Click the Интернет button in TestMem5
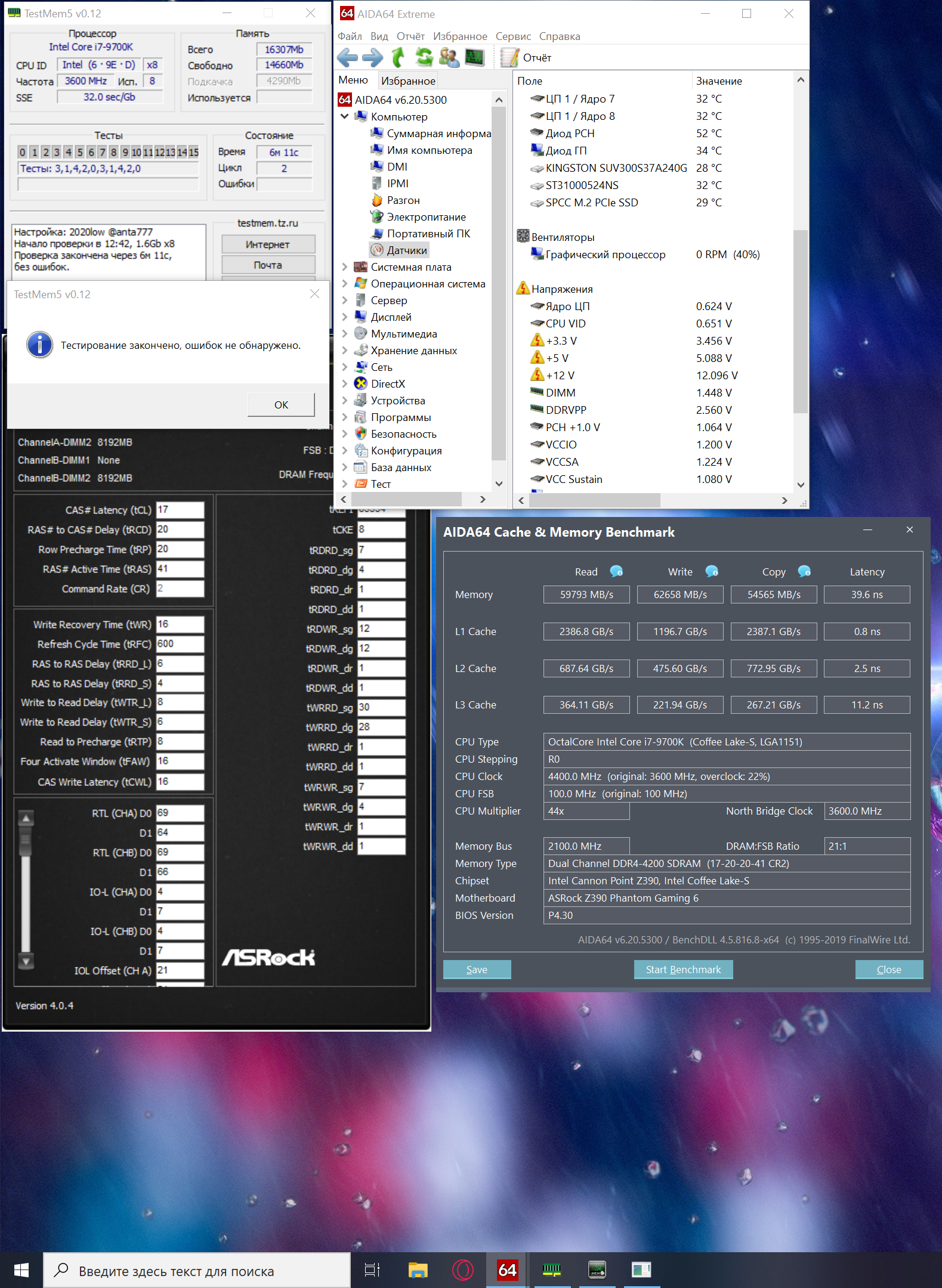The image size is (942, 1288). (268, 244)
